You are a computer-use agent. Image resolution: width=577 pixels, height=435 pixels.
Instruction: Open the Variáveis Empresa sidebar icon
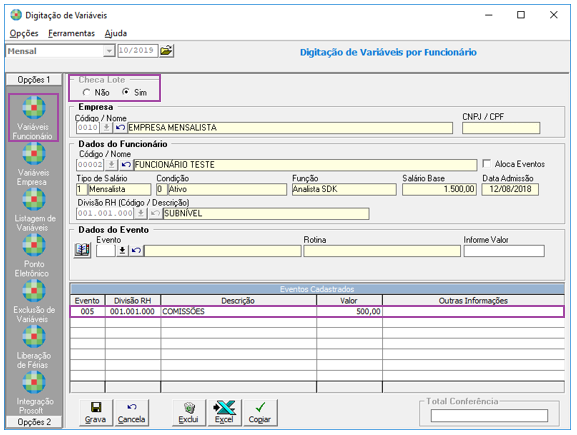click(x=33, y=164)
